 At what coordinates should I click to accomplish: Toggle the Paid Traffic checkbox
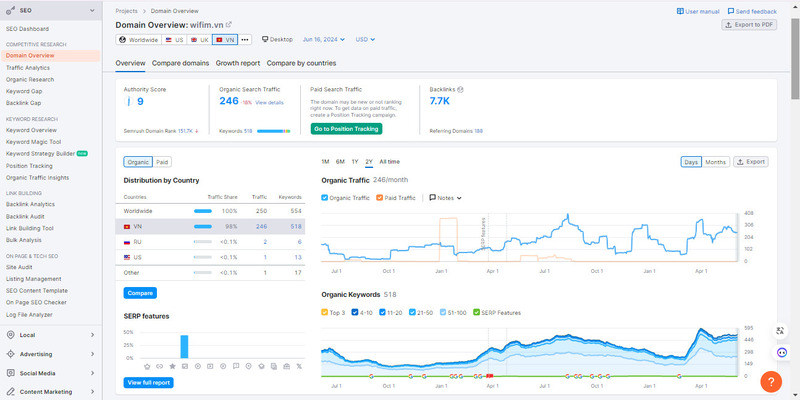click(x=378, y=198)
